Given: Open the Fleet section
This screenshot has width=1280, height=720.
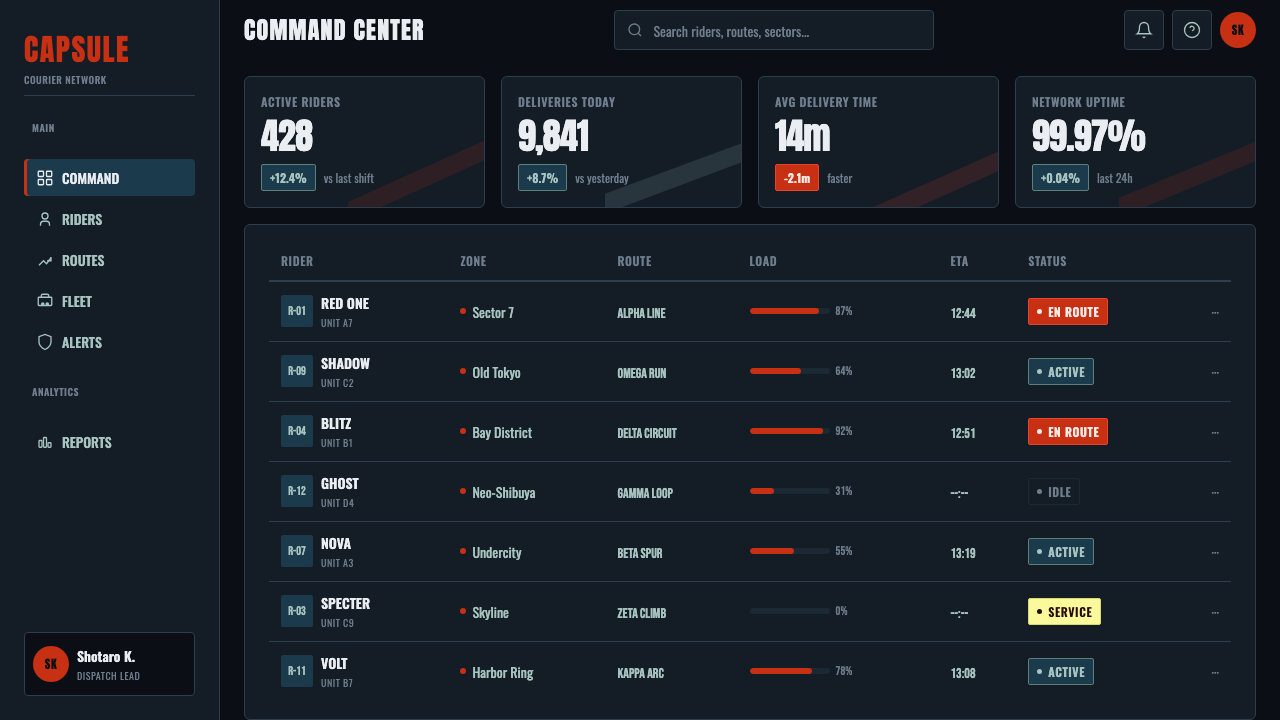Looking at the screenshot, I should 109,301.
